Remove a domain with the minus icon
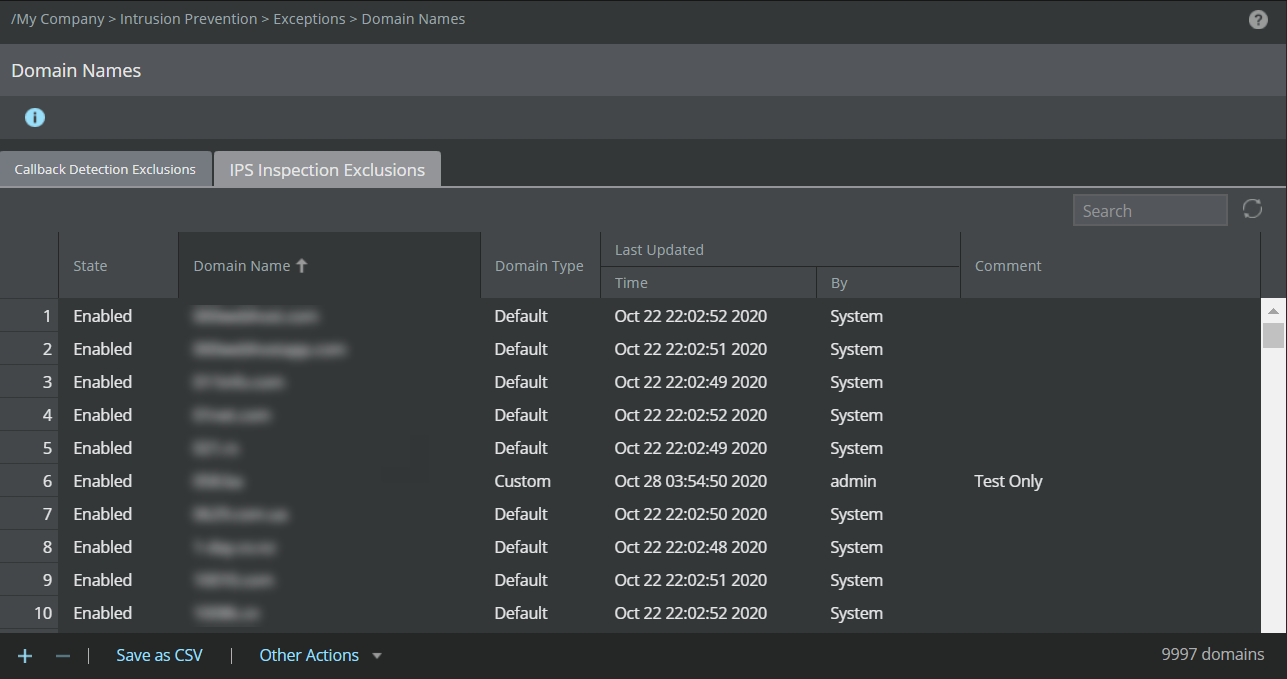 click(x=62, y=656)
